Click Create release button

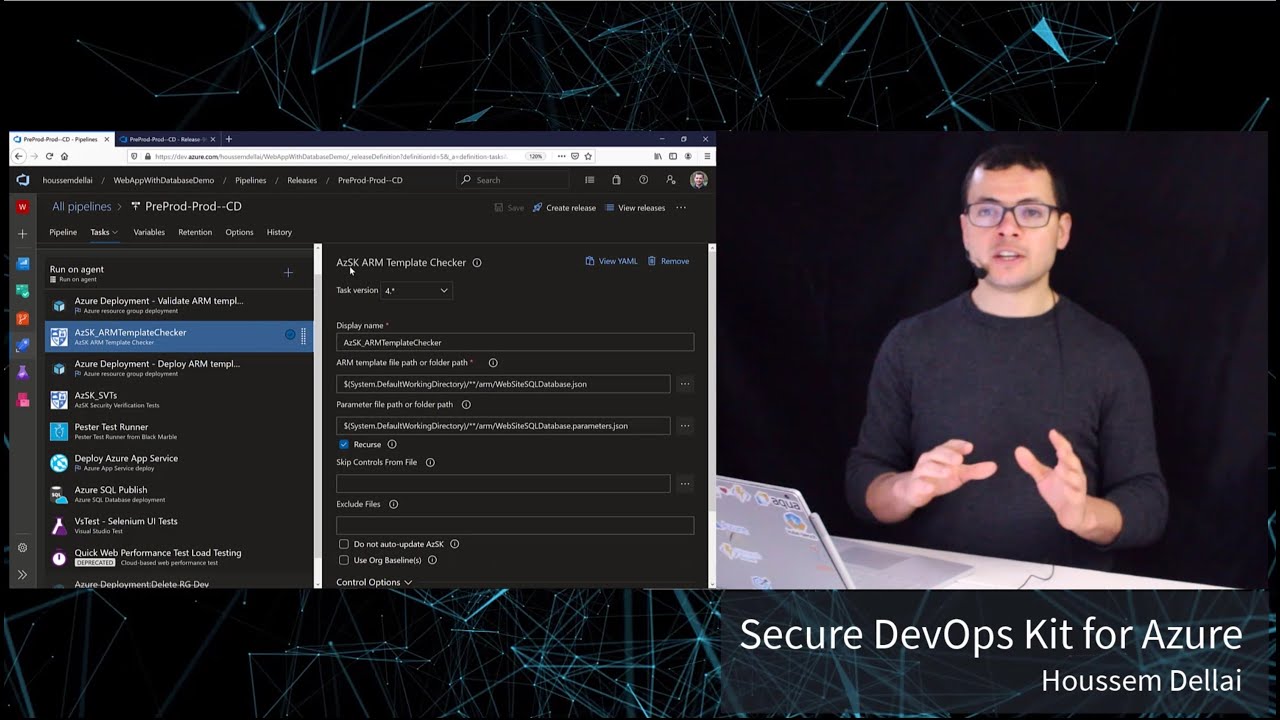564,208
